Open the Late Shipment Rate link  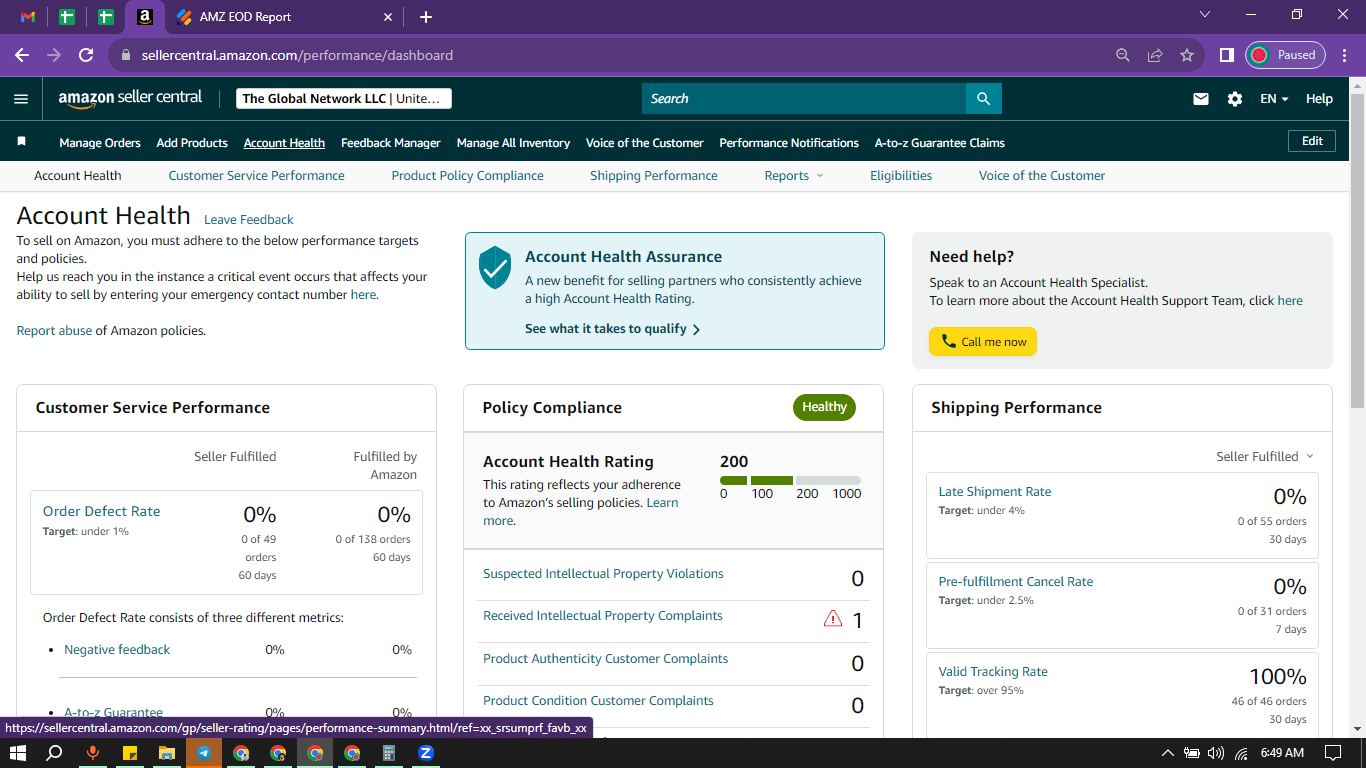pos(995,492)
